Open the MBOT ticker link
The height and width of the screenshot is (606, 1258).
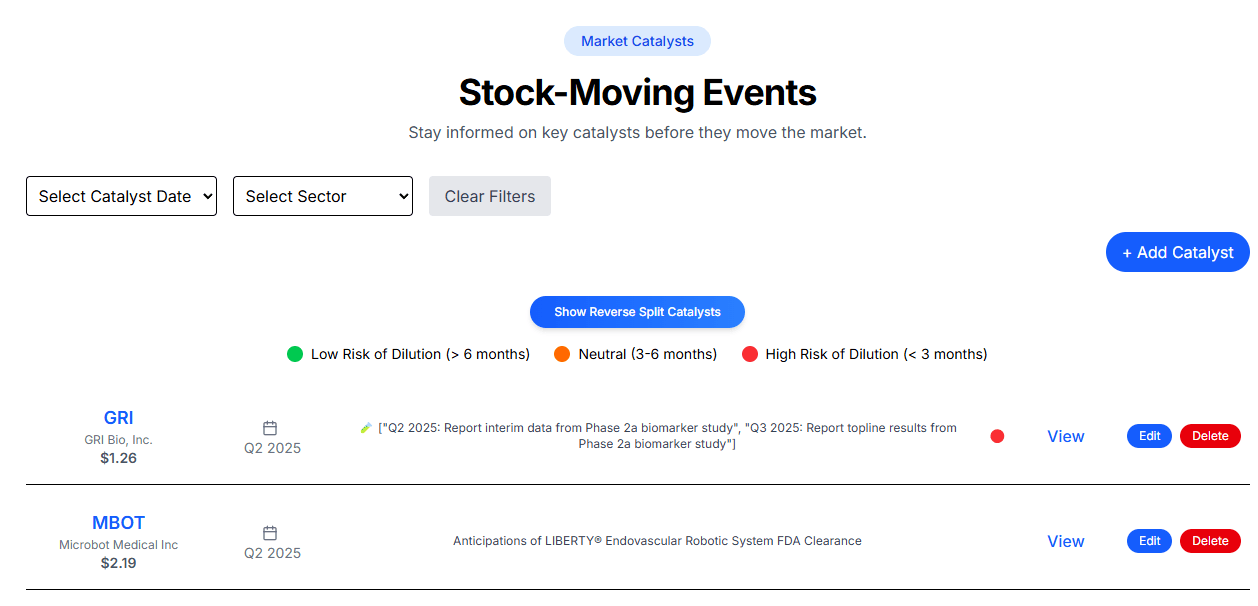coord(118,523)
